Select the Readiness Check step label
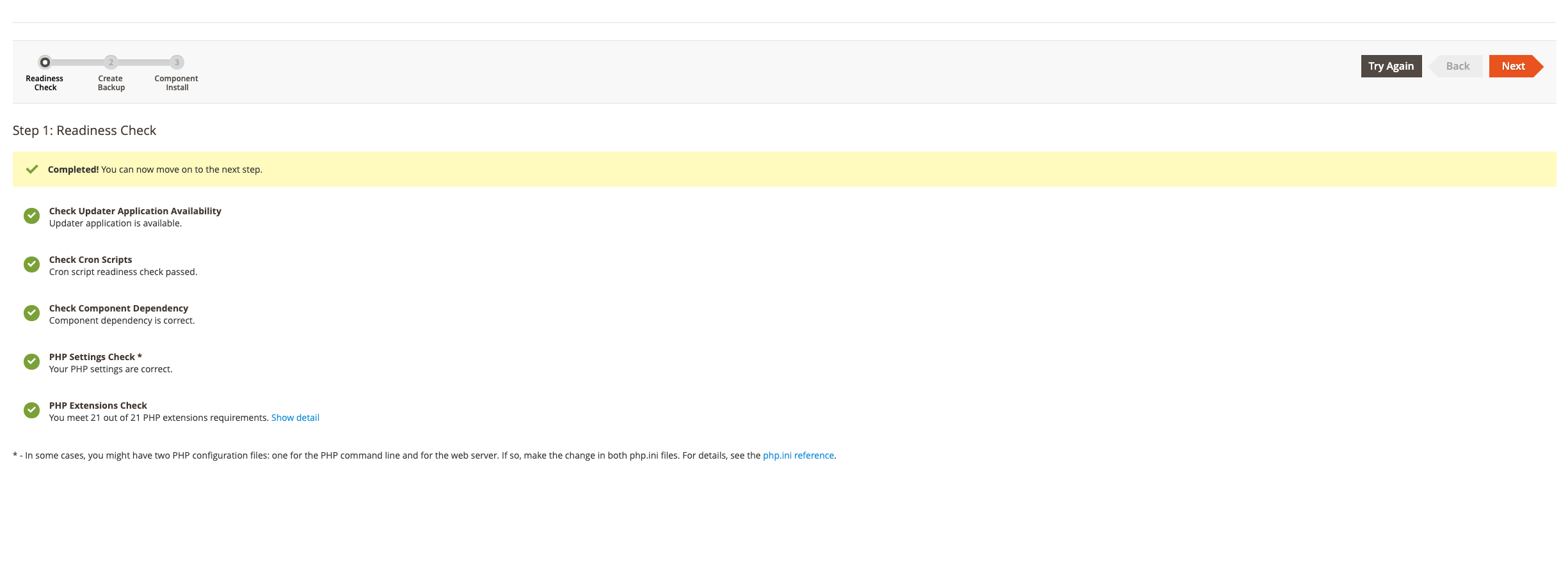The width and height of the screenshot is (1568, 568). 45,83
